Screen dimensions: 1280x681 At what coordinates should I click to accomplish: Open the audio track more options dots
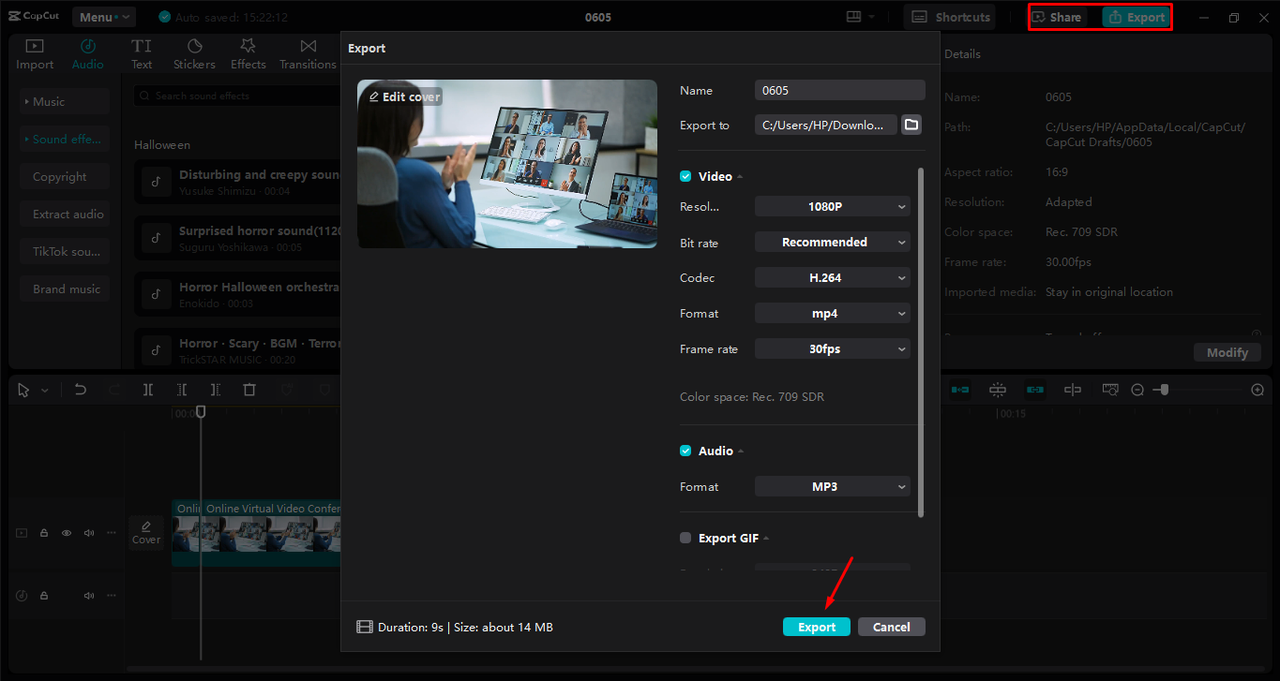point(112,595)
